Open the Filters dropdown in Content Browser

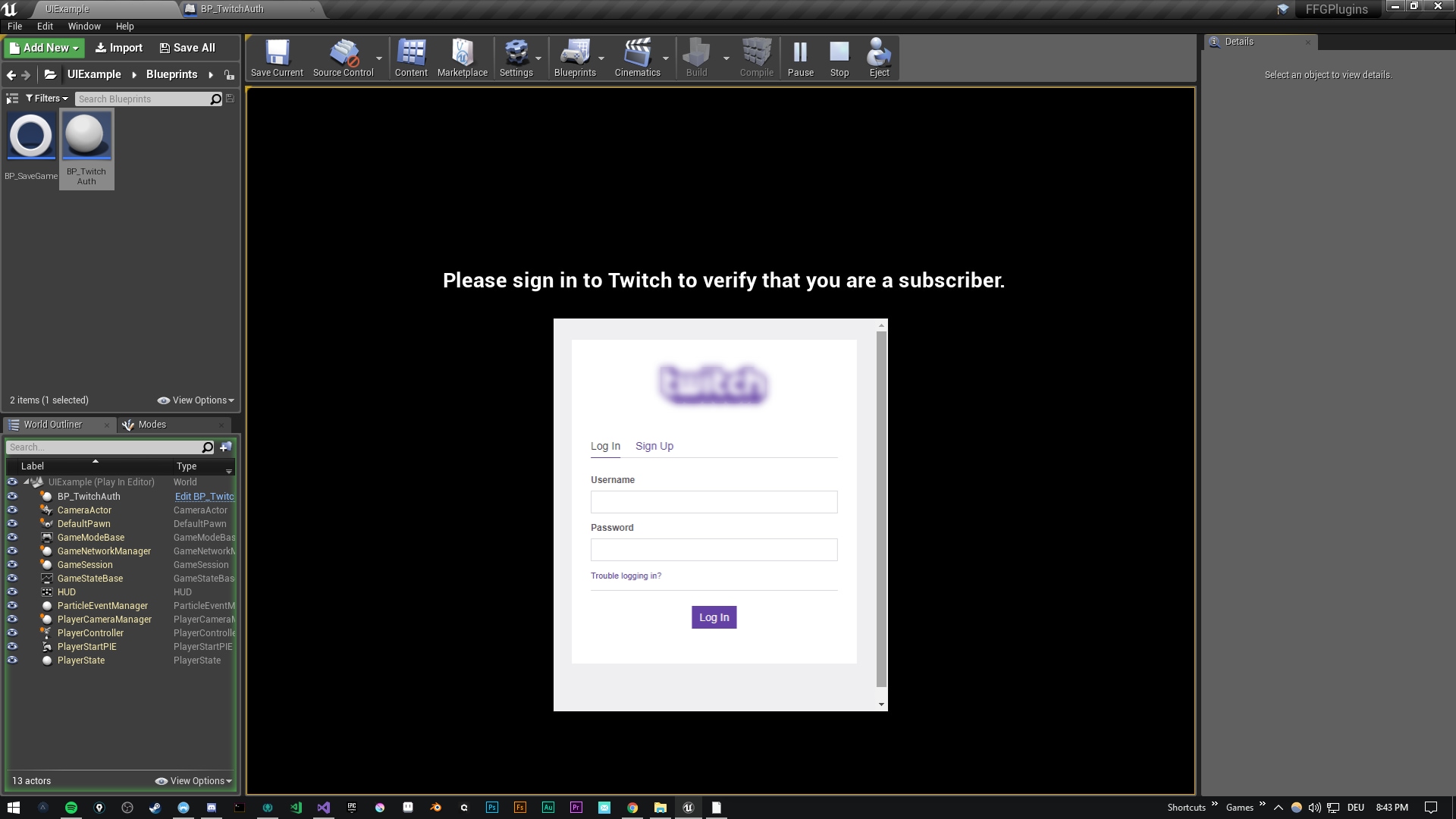point(46,98)
